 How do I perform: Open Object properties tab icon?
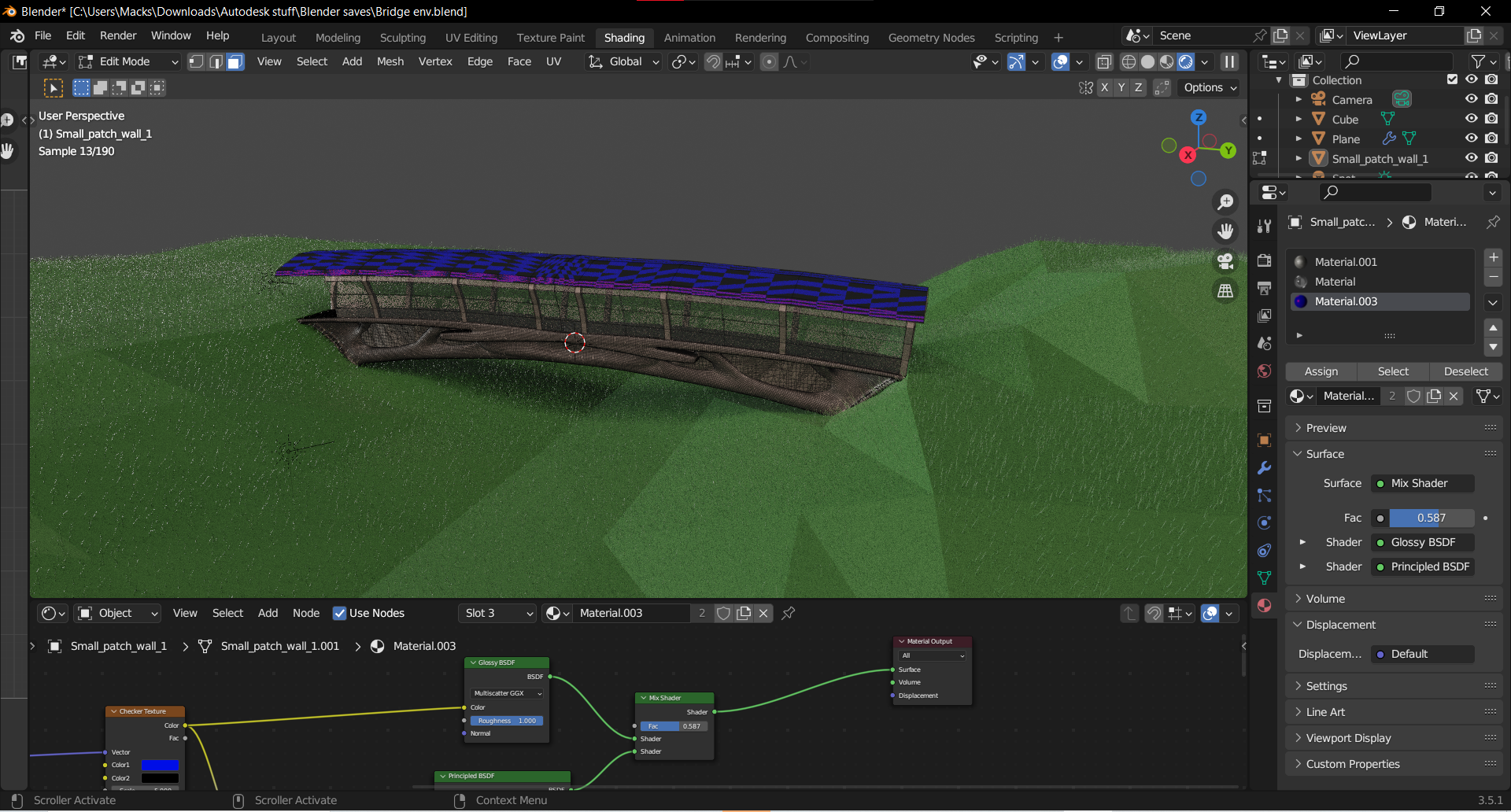tap(1265, 440)
